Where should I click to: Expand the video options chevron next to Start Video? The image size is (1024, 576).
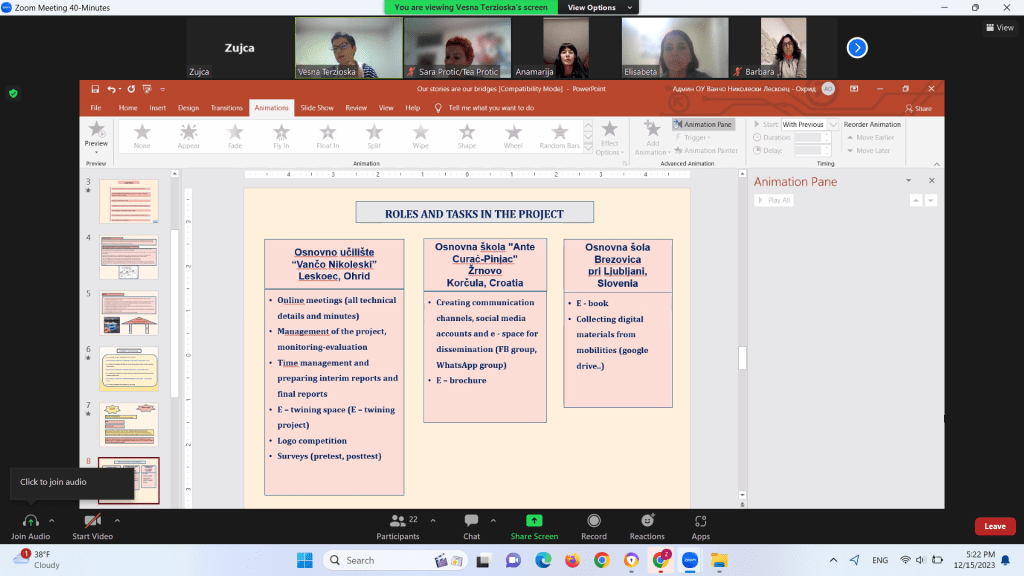click(117, 520)
